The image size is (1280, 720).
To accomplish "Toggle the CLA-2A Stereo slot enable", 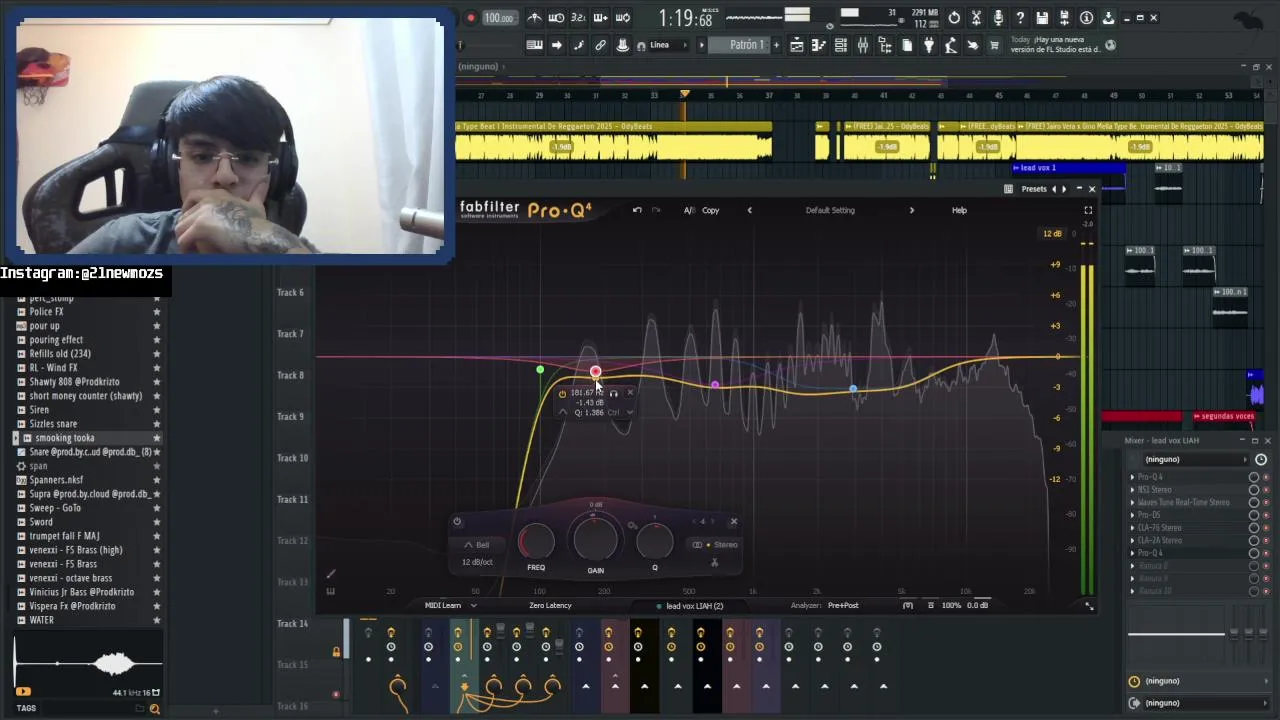I will click(x=1254, y=541).
